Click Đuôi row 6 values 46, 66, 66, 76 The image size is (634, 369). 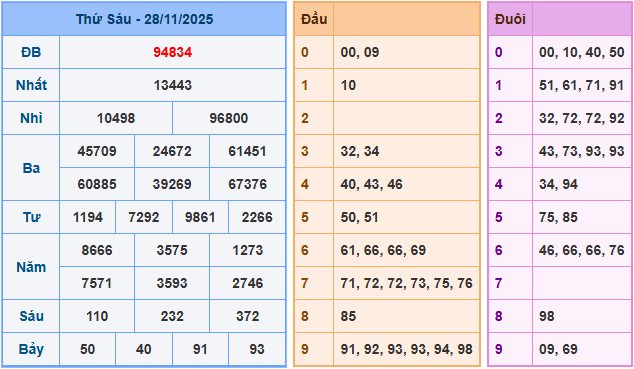[x=582, y=250]
